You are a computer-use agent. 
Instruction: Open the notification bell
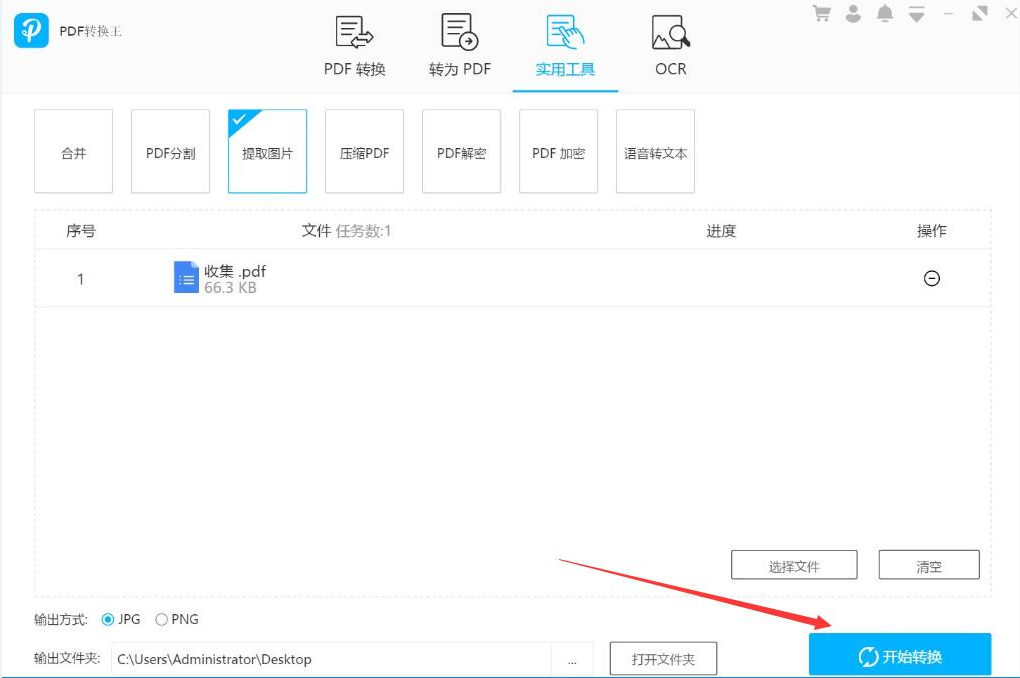pyautogui.click(x=885, y=14)
